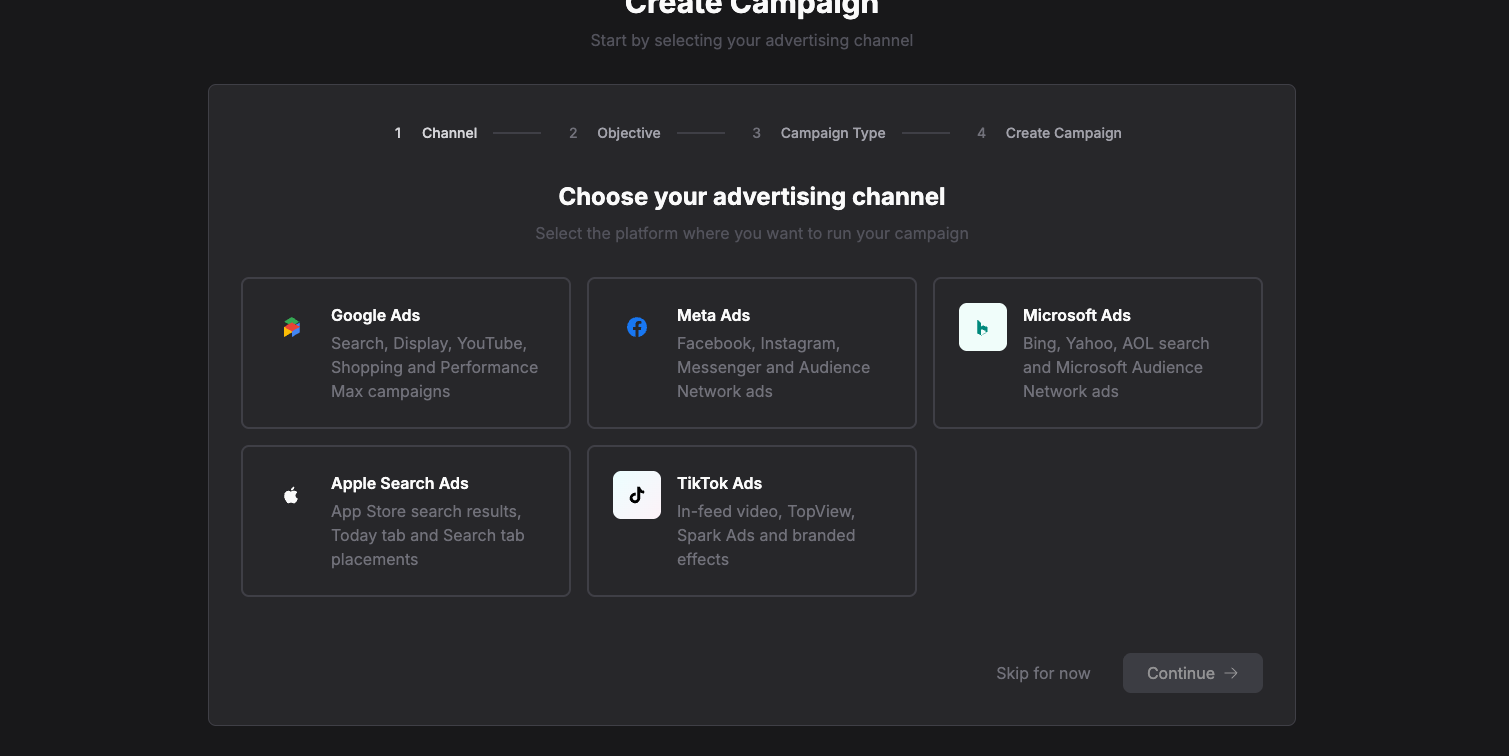Click the description beginning 'Facebook, Instagram'

coord(773,367)
